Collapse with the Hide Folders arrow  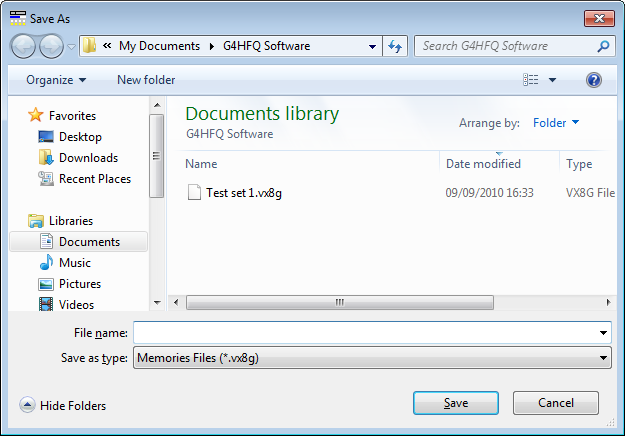click(27, 405)
